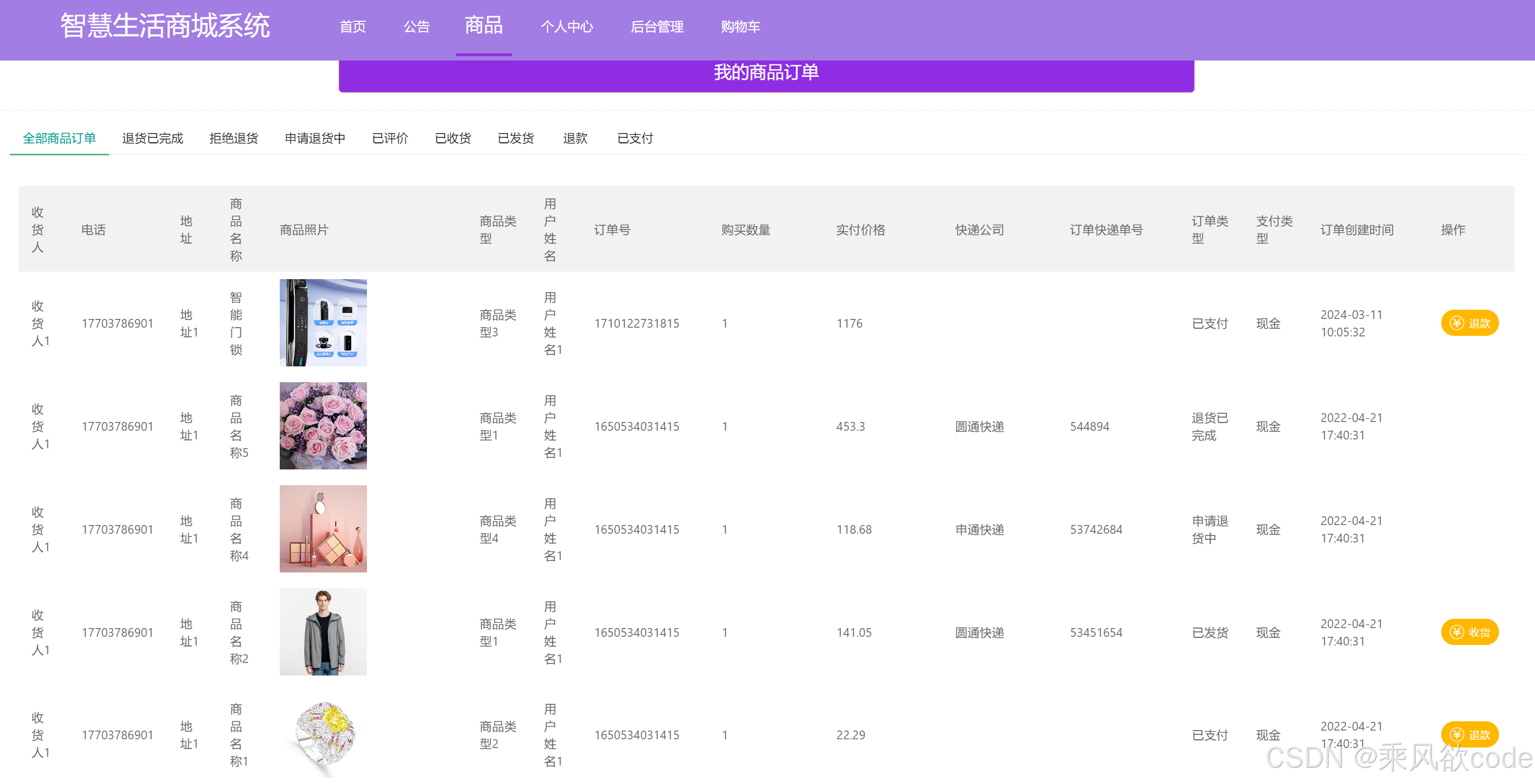
Task: Open 公告 in the top menu
Action: pyautogui.click(x=417, y=27)
